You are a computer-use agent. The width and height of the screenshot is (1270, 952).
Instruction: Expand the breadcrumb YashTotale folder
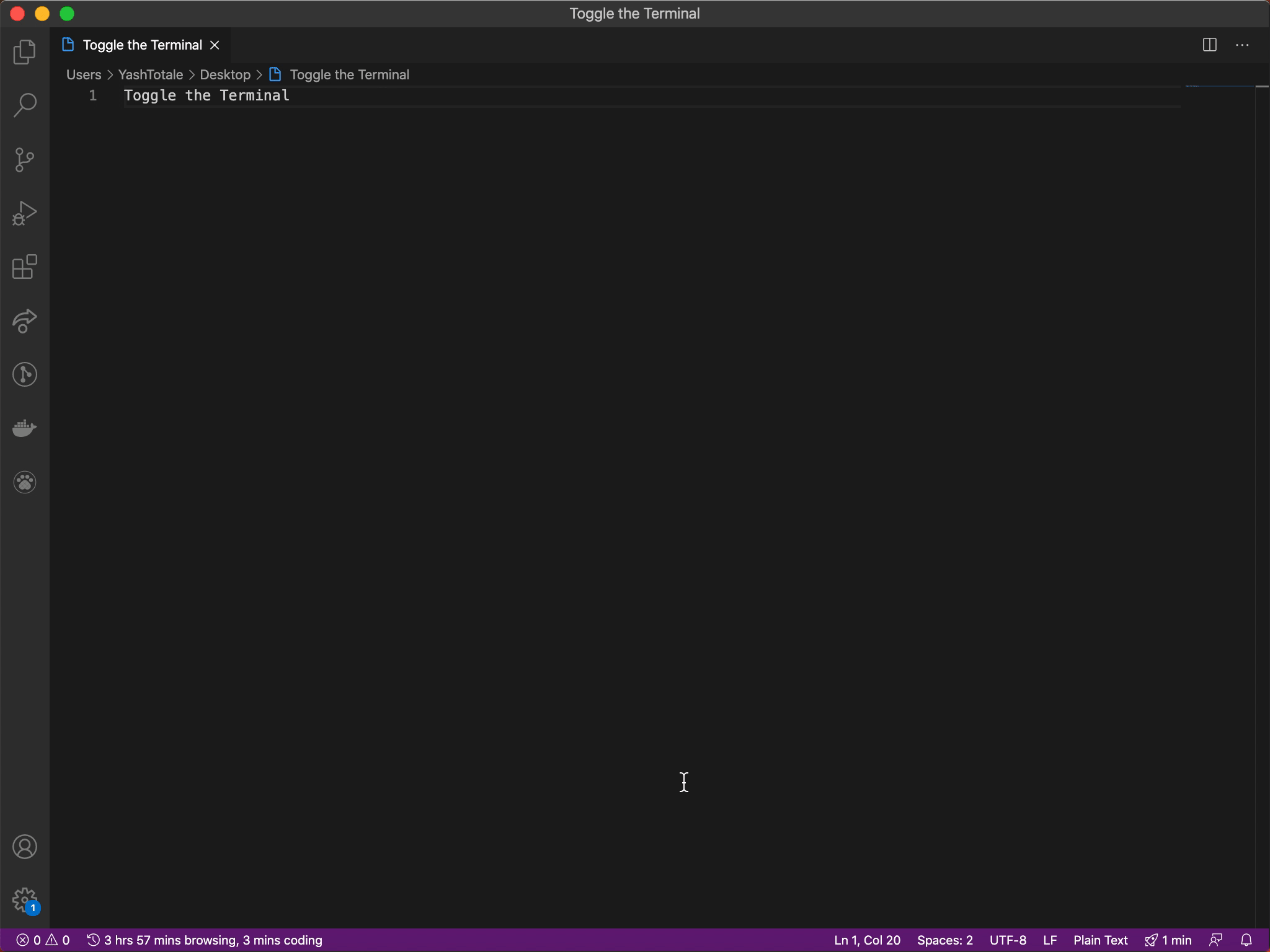coord(151,74)
